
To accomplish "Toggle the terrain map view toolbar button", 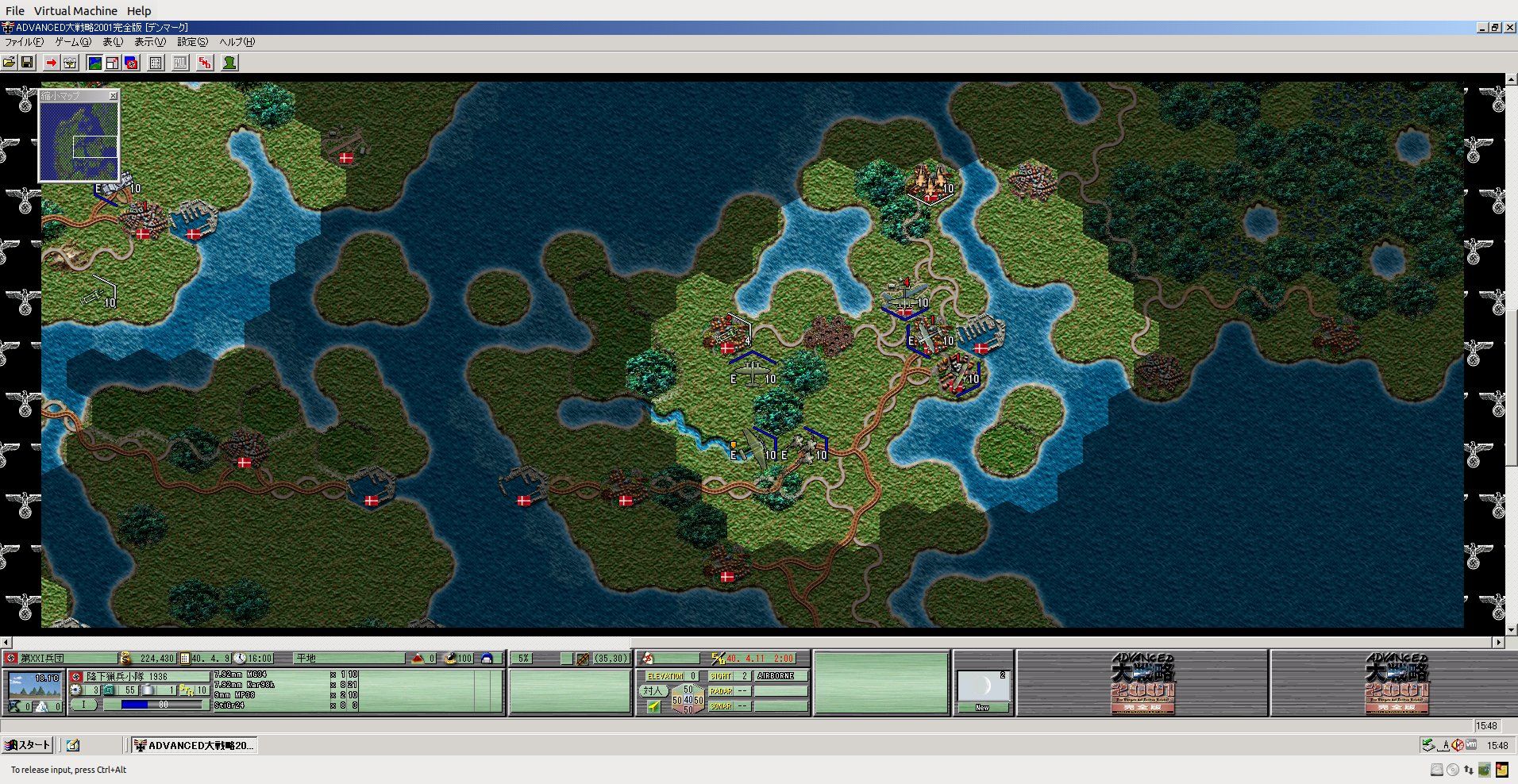I will (x=94, y=63).
